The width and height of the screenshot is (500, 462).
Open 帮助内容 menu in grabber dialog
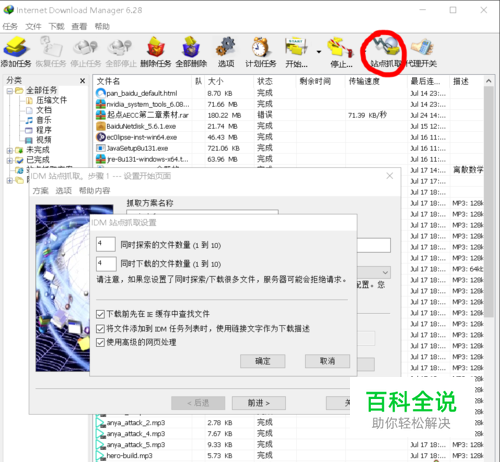point(94,191)
